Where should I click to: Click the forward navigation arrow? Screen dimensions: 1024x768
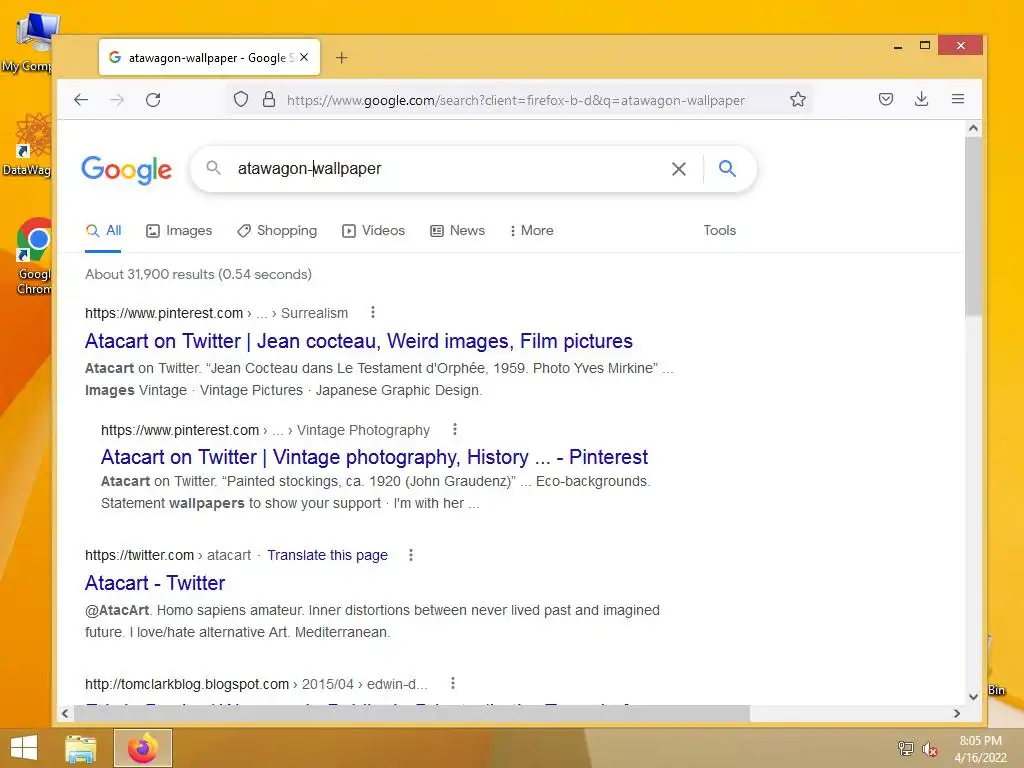tap(117, 100)
